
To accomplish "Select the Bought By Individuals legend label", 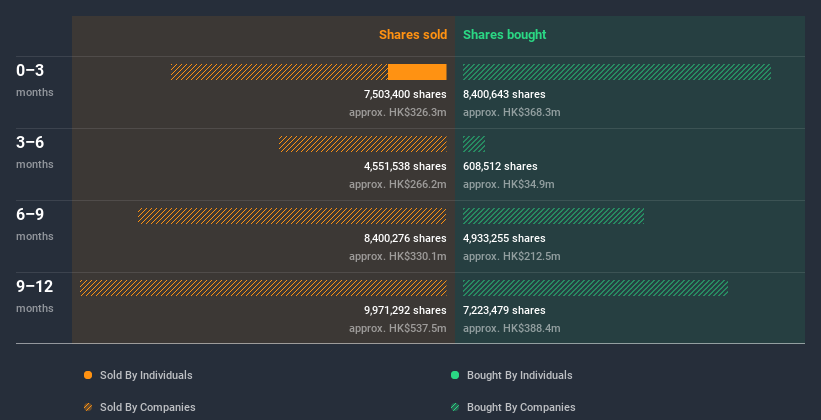I will coord(519,375).
